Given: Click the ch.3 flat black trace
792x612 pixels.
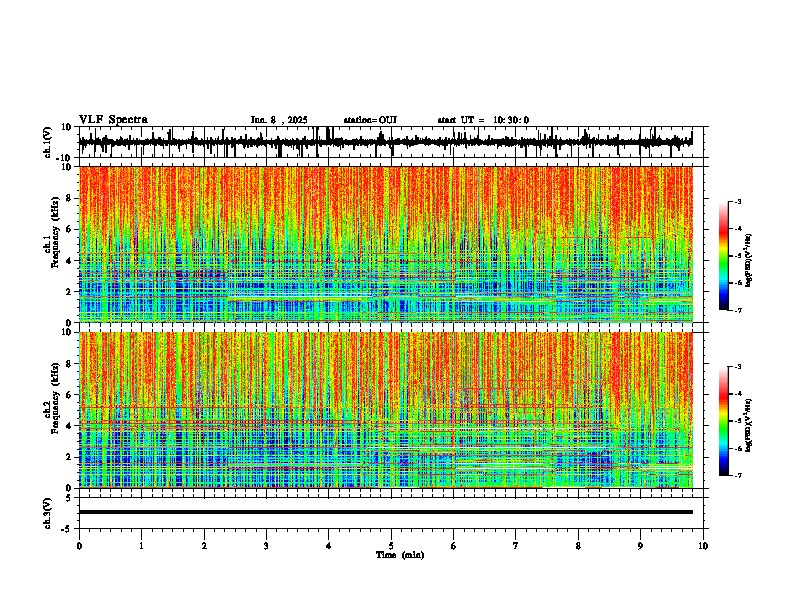Looking at the screenshot, I should click(386, 512).
